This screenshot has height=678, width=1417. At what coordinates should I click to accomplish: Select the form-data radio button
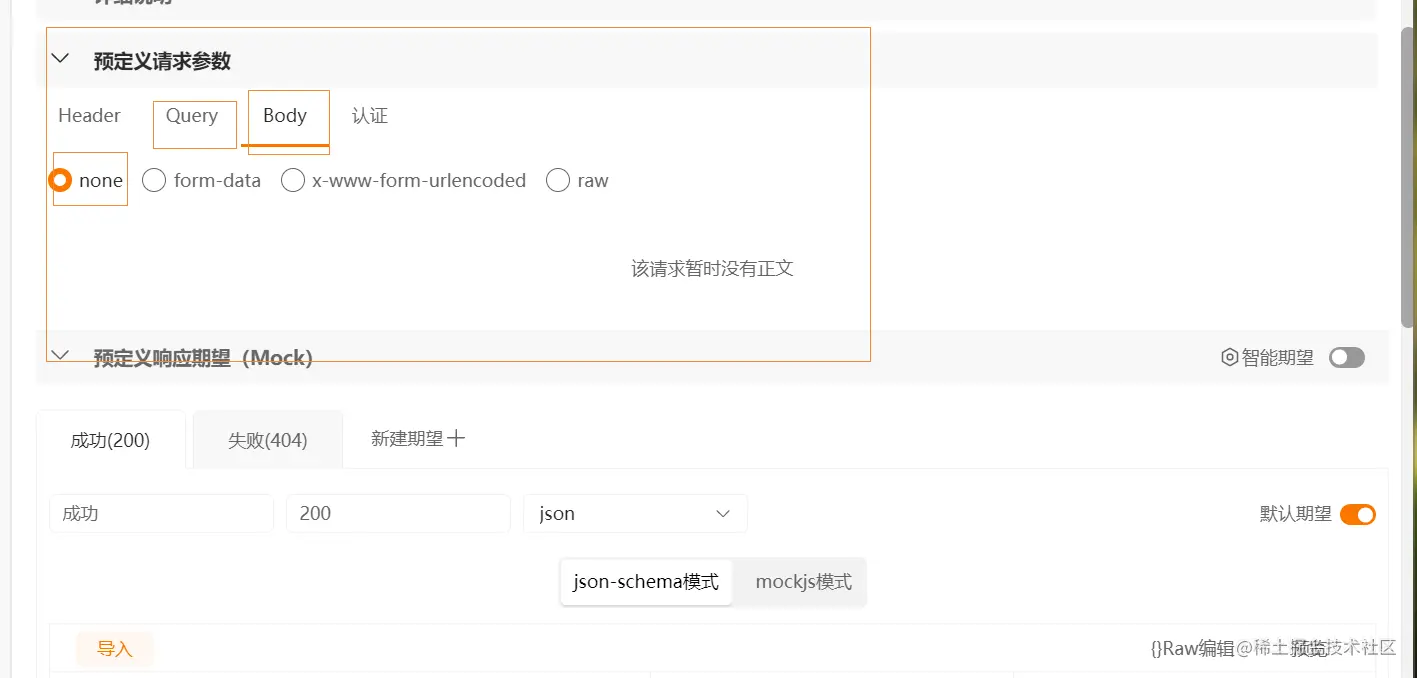point(154,180)
